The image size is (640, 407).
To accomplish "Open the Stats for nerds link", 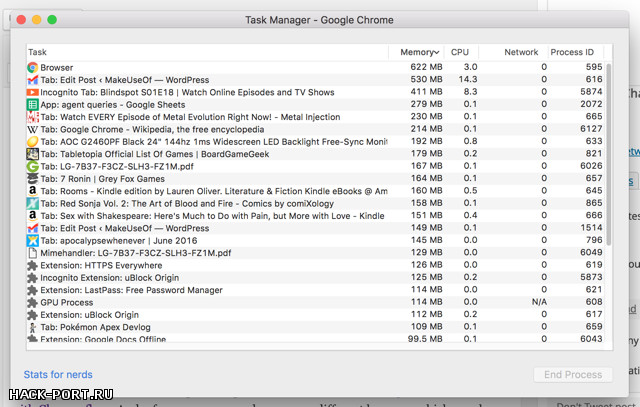I will [58, 374].
